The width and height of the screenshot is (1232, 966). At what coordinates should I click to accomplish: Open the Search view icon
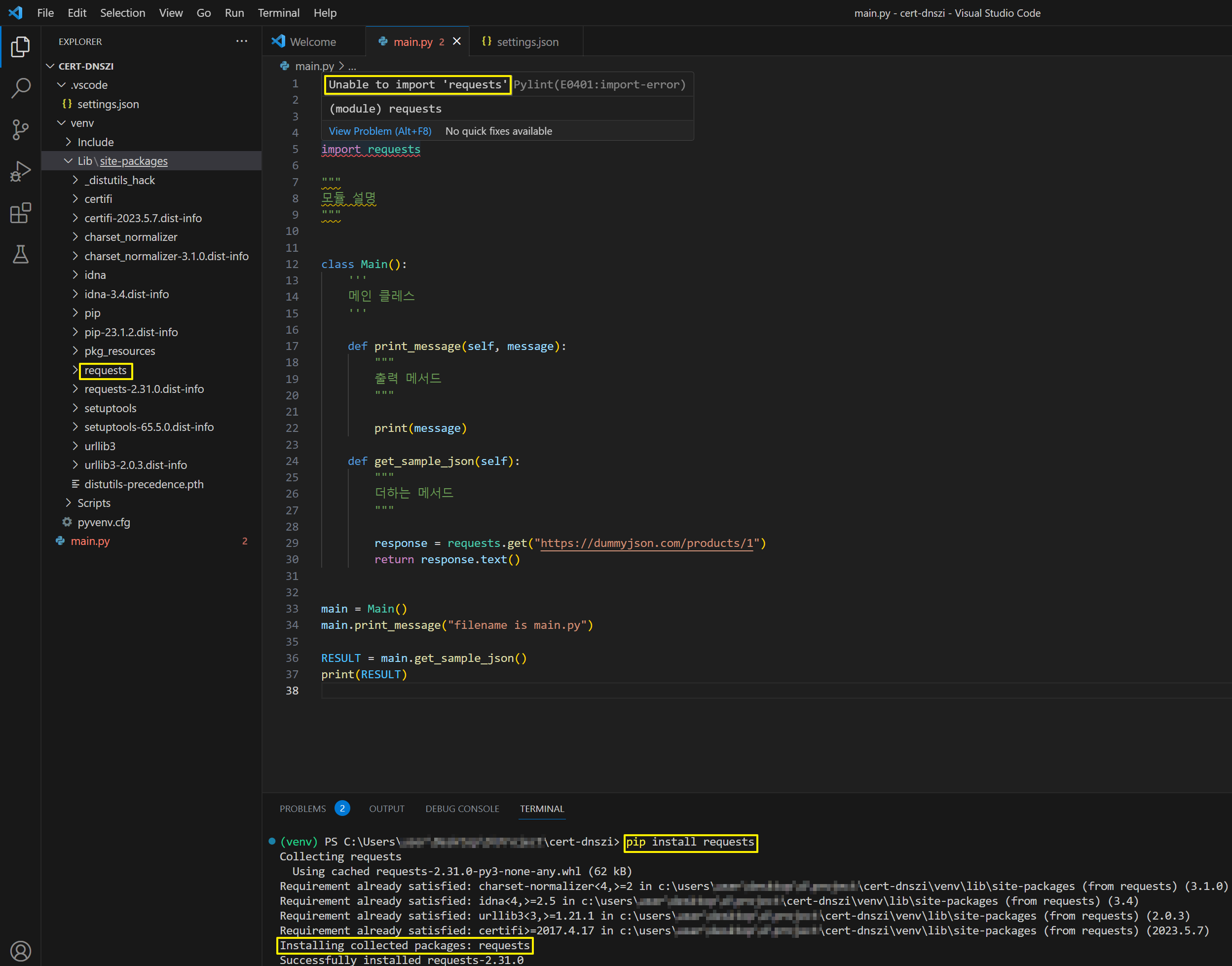coord(20,88)
